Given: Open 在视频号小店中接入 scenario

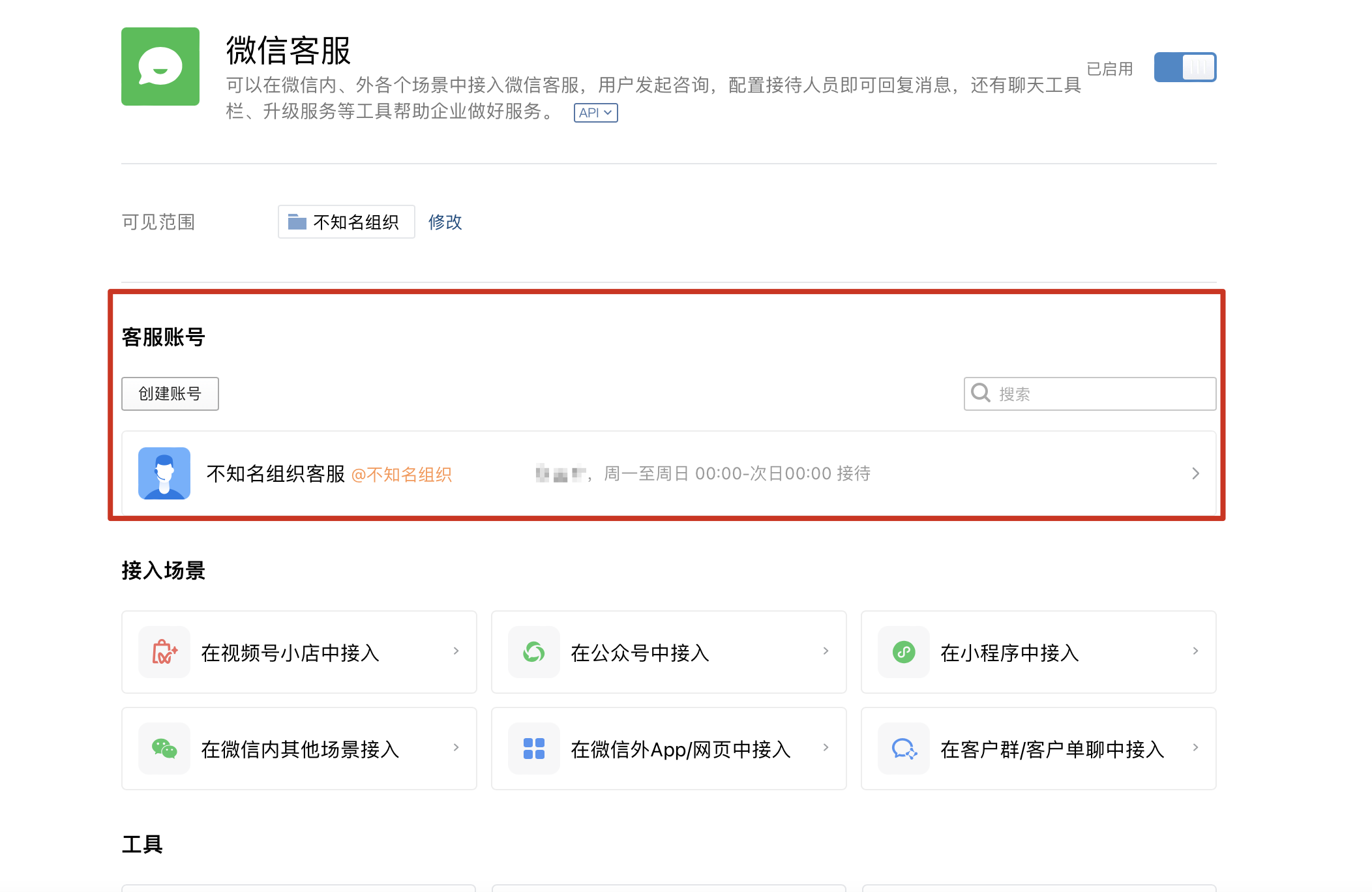Looking at the screenshot, I should [x=299, y=652].
